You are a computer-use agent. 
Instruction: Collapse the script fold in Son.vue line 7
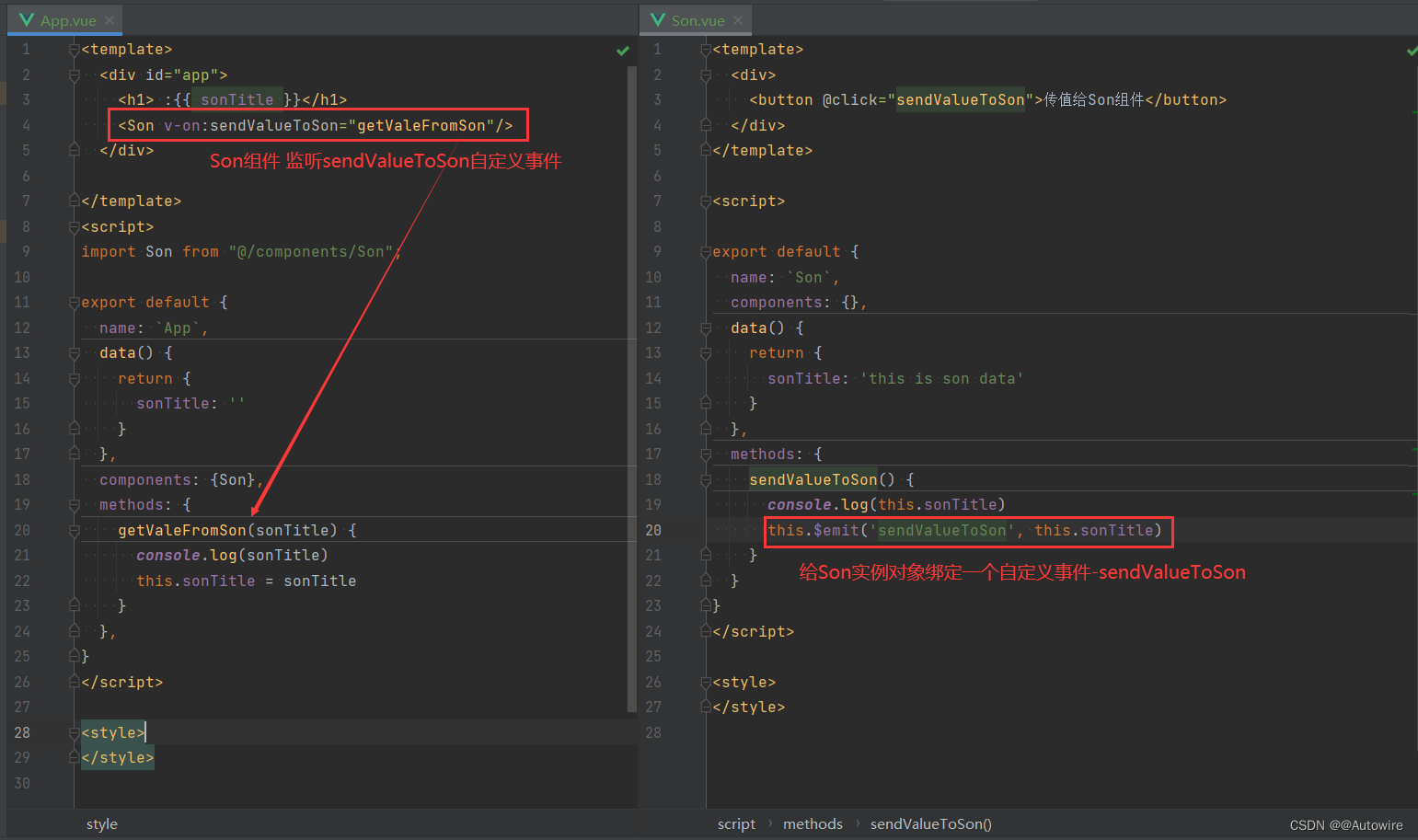pyautogui.click(x=706, y=201)
